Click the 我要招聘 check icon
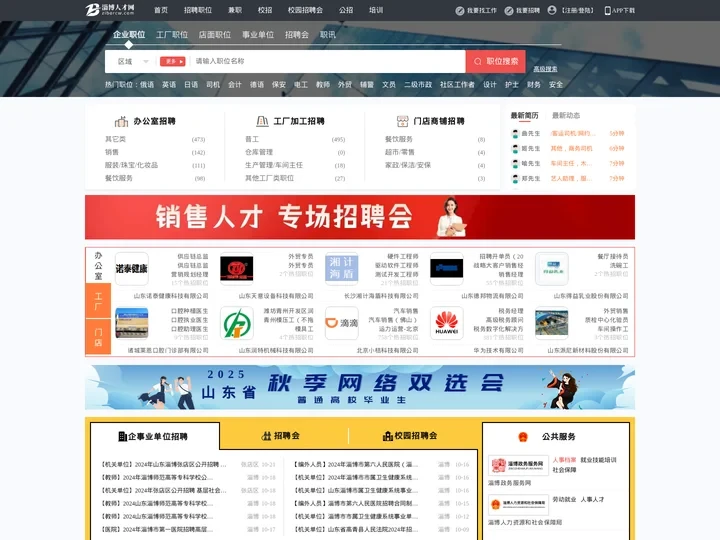 pyautogui.click(x=509, y=11)
